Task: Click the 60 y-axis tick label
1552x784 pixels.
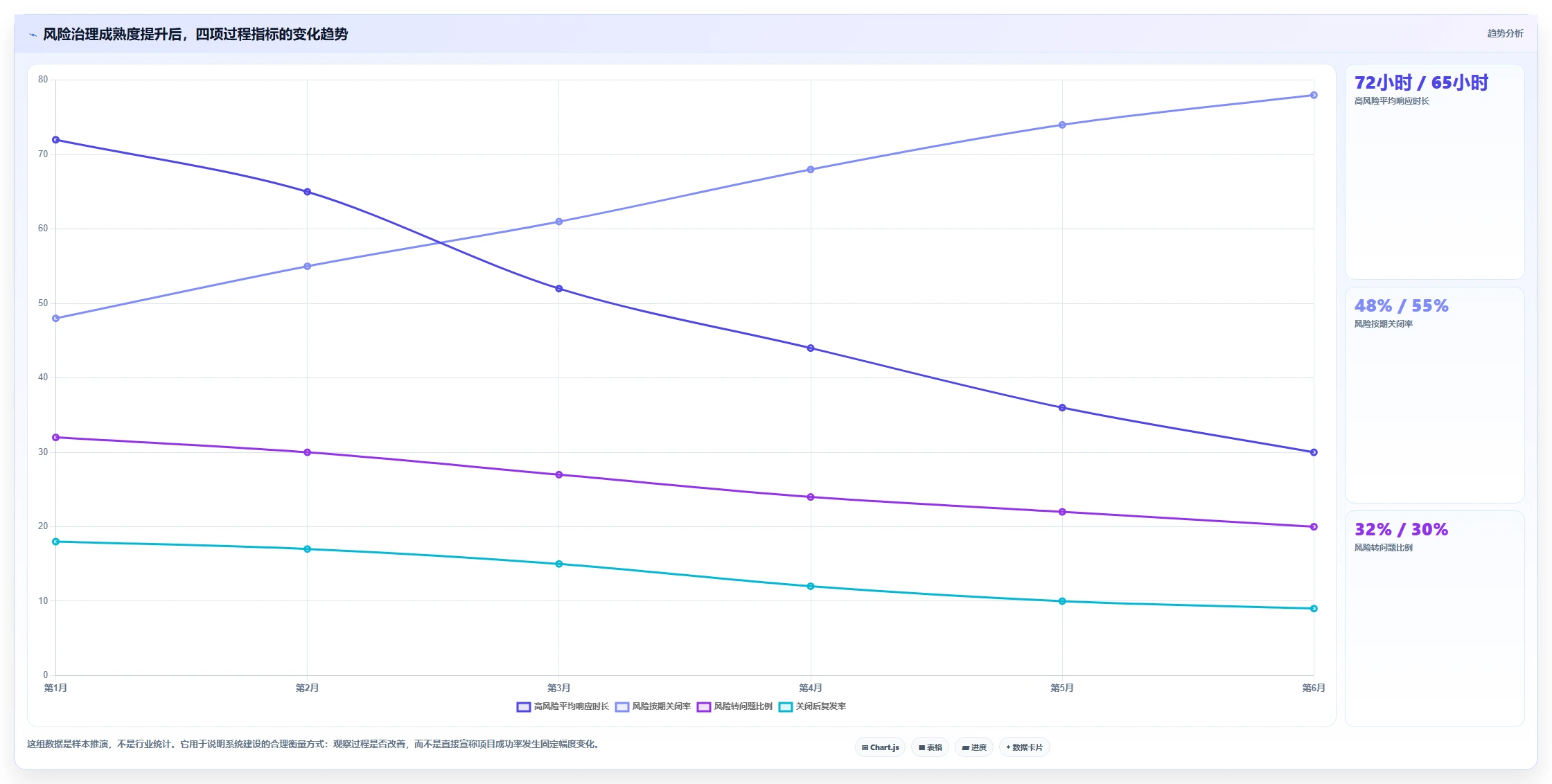Action: (x=44, y=229)
